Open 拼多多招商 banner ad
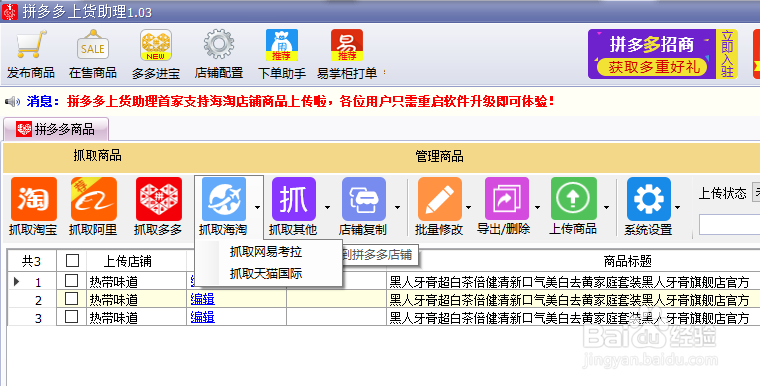The height and width of the screenshot is (386, 760). (651, 54)
